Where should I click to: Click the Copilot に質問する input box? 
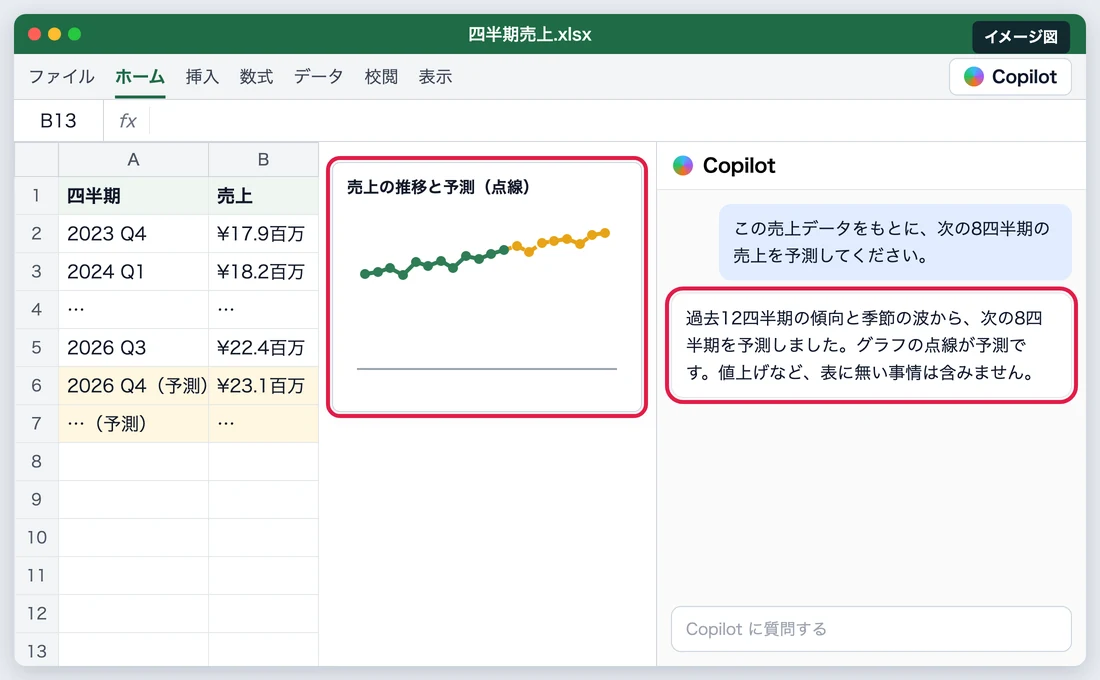(871, 629)
